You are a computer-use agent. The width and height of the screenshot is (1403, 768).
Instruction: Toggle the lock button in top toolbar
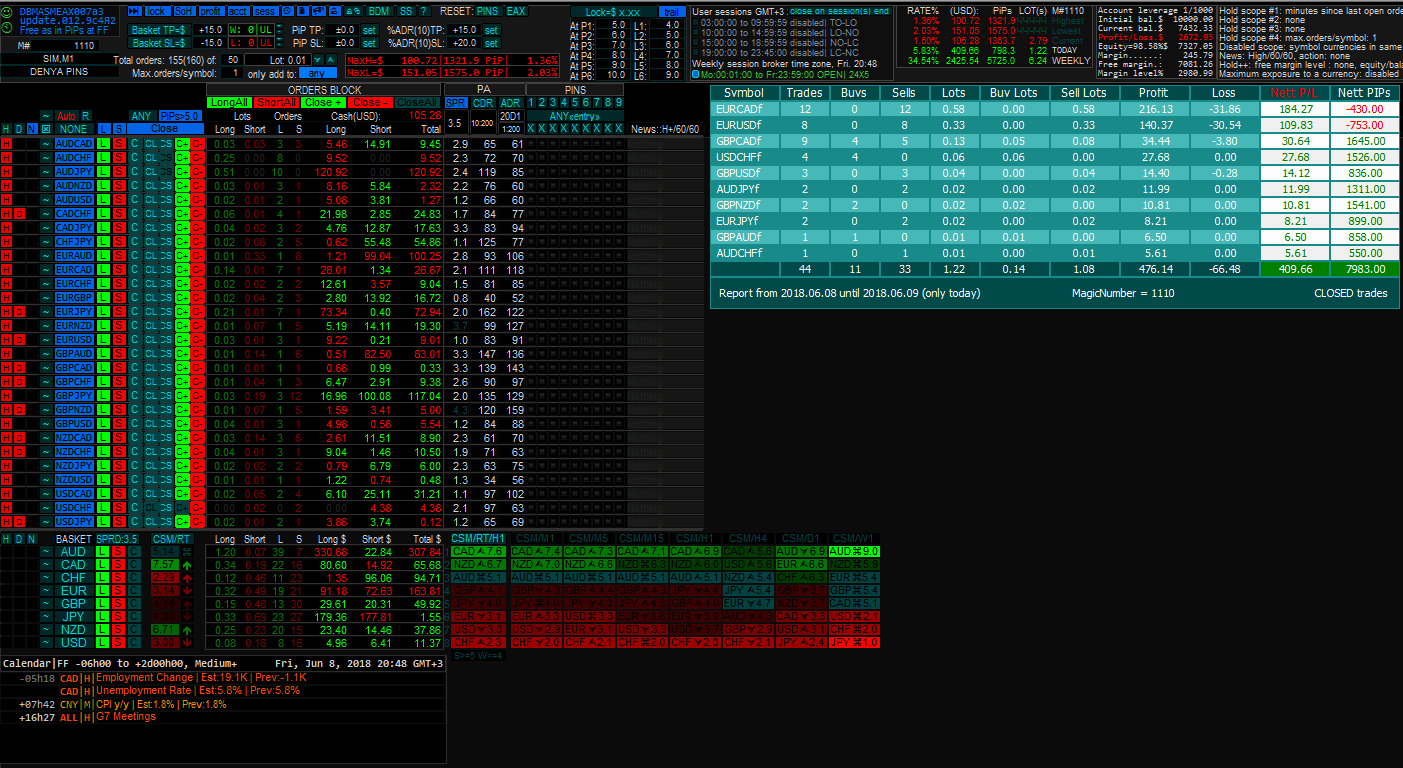(157, 11)
